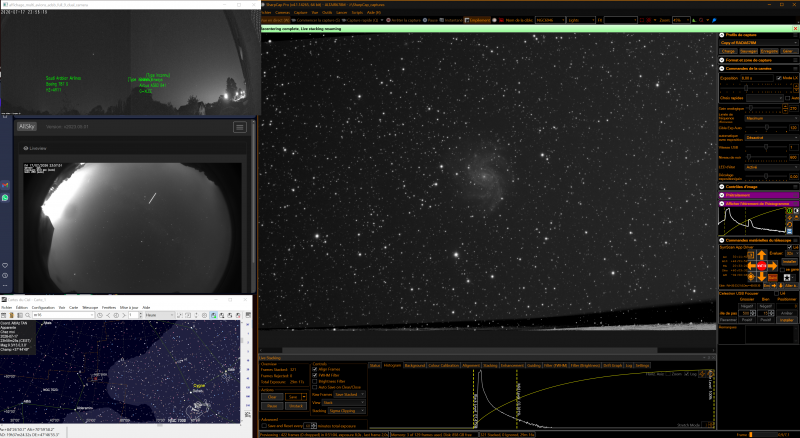Enable the Brightness Filter checkbox

(x=314, y=381)
